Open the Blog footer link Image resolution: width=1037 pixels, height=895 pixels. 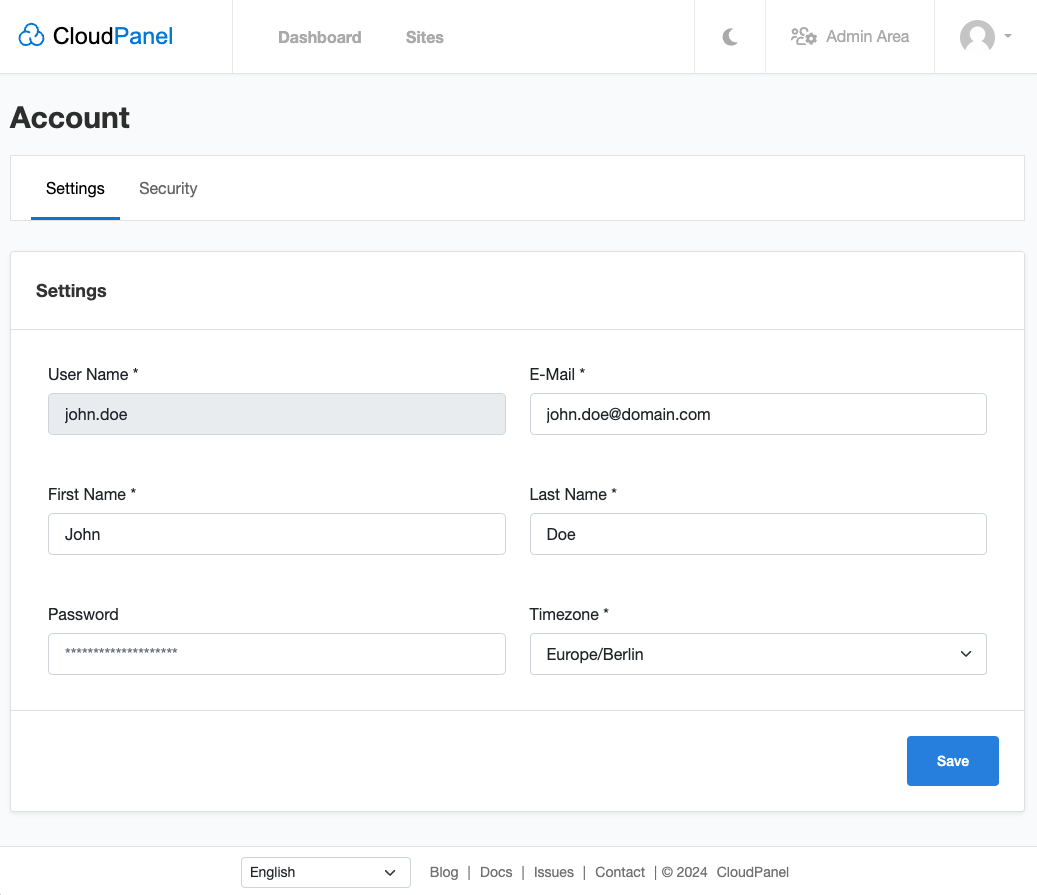(x=444, y=872)
